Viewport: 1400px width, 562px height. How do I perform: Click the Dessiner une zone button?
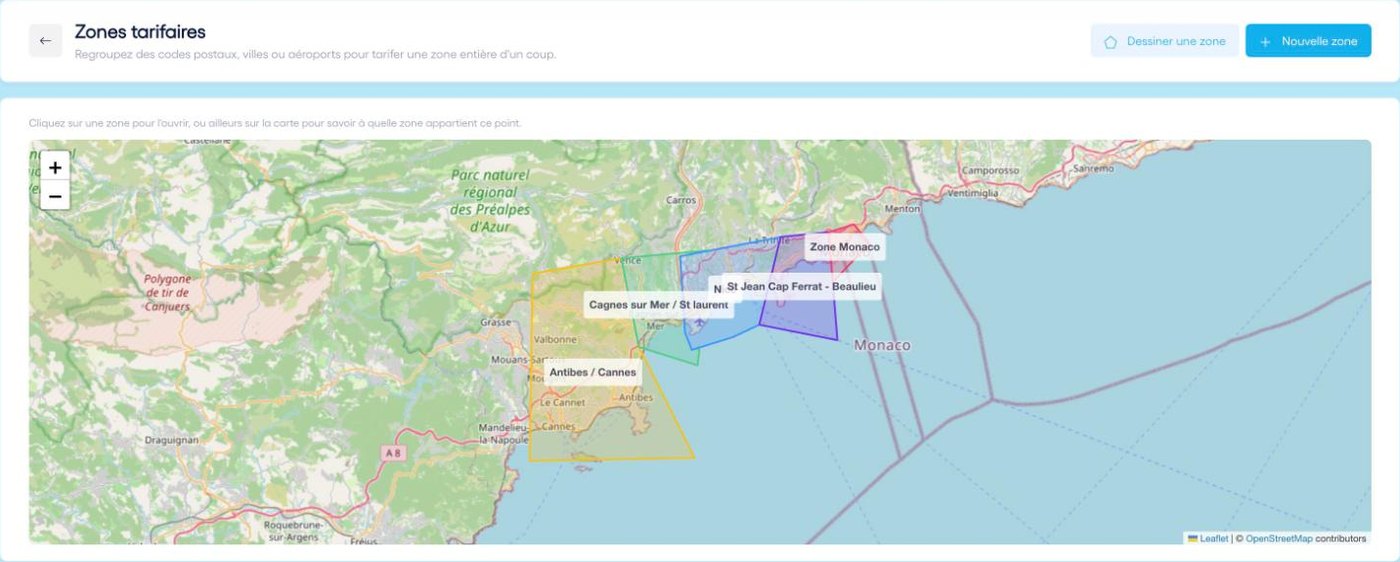(1164, 41)
